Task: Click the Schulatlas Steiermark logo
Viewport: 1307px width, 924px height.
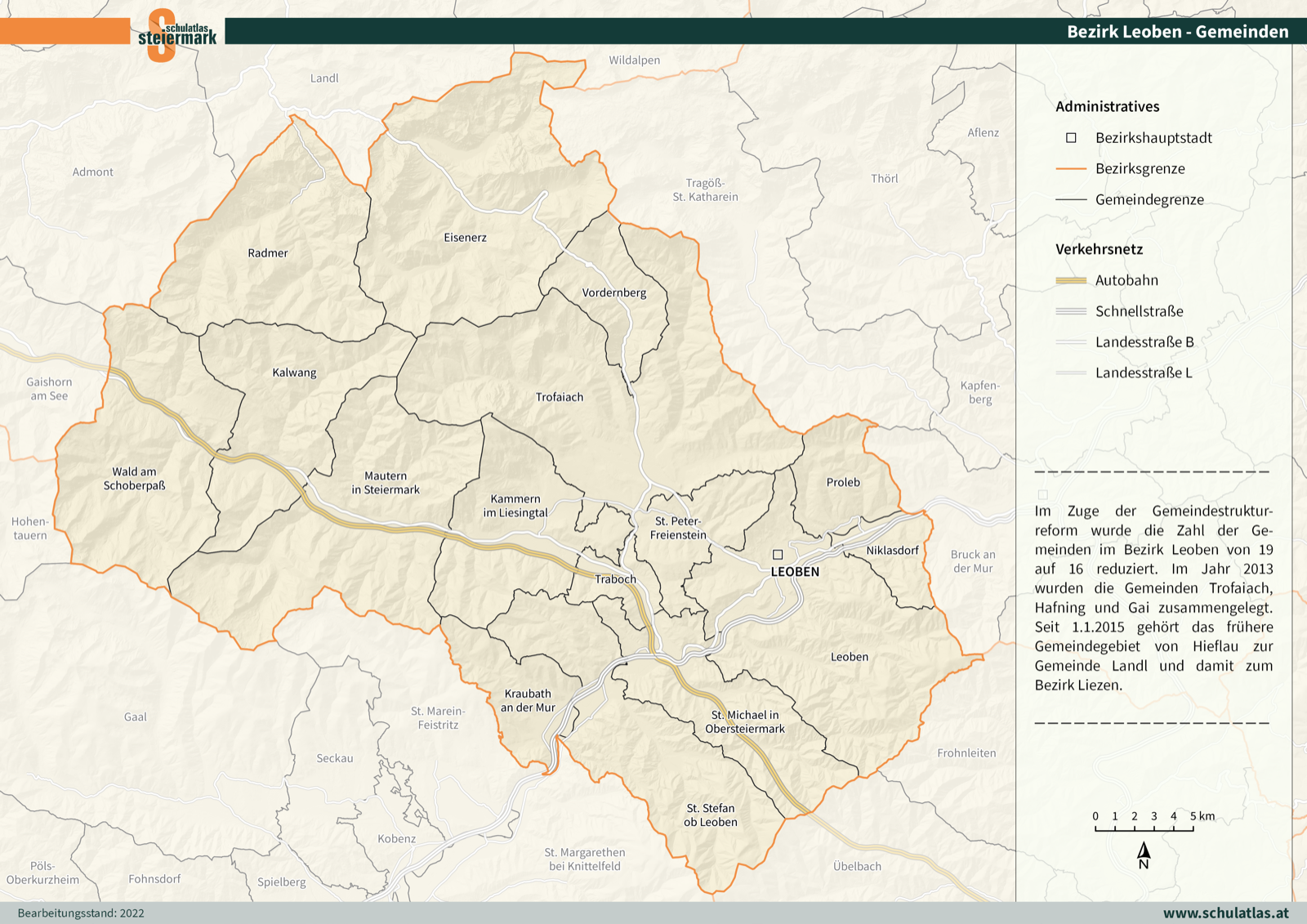Action: coord(176,34)
